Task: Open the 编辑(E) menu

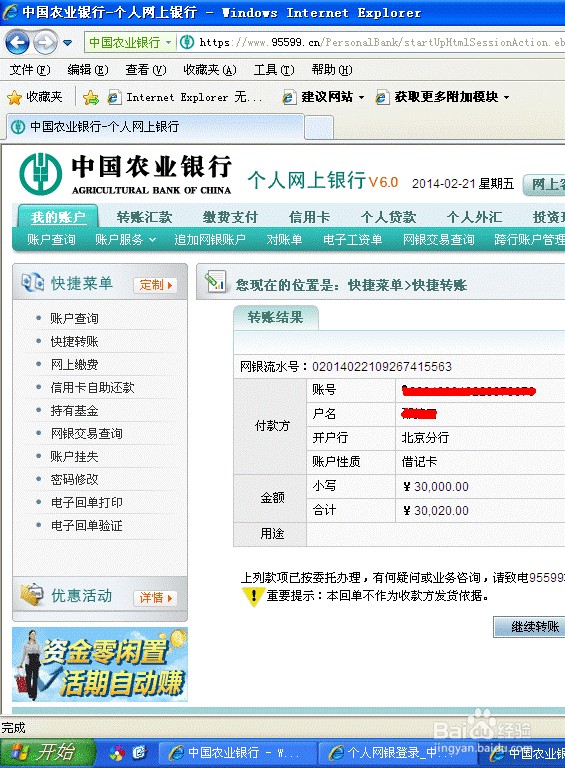Action: pyautogui.click(x=88, y=70)
